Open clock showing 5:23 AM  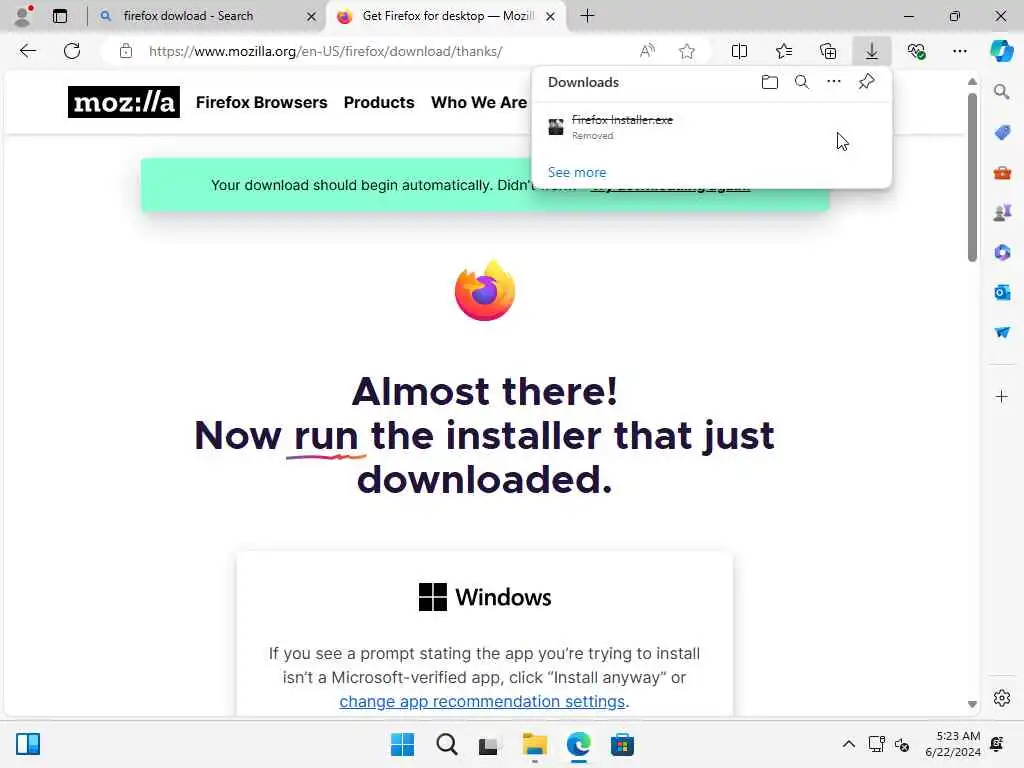tap(953, 744)
